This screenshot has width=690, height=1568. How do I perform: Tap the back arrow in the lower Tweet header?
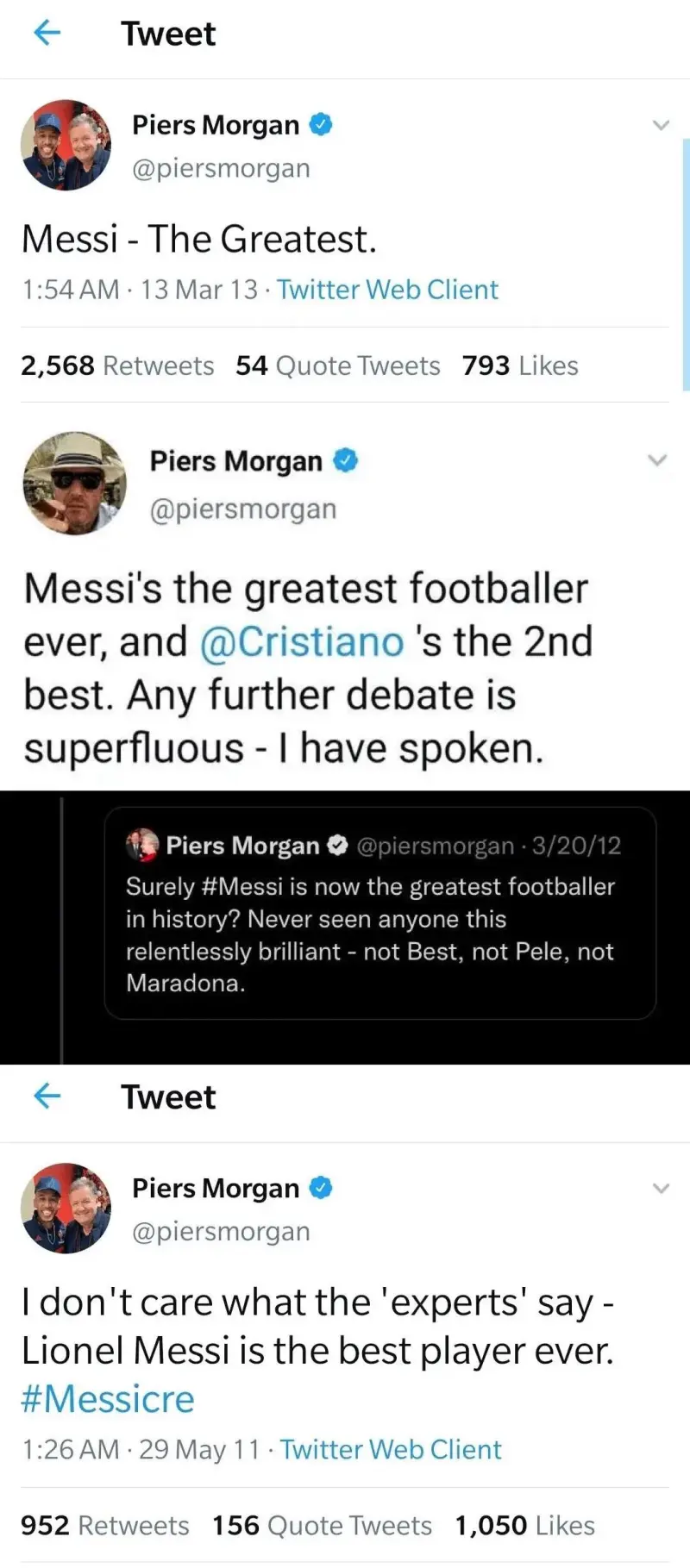(x=47, y=1096)
